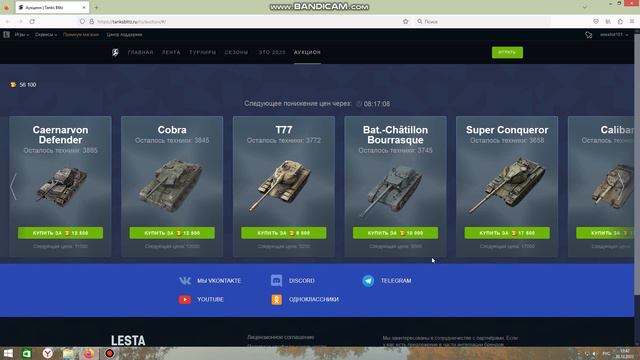
Task: Click the Caernarvon Defender tank image
Action: coord(61,187)
